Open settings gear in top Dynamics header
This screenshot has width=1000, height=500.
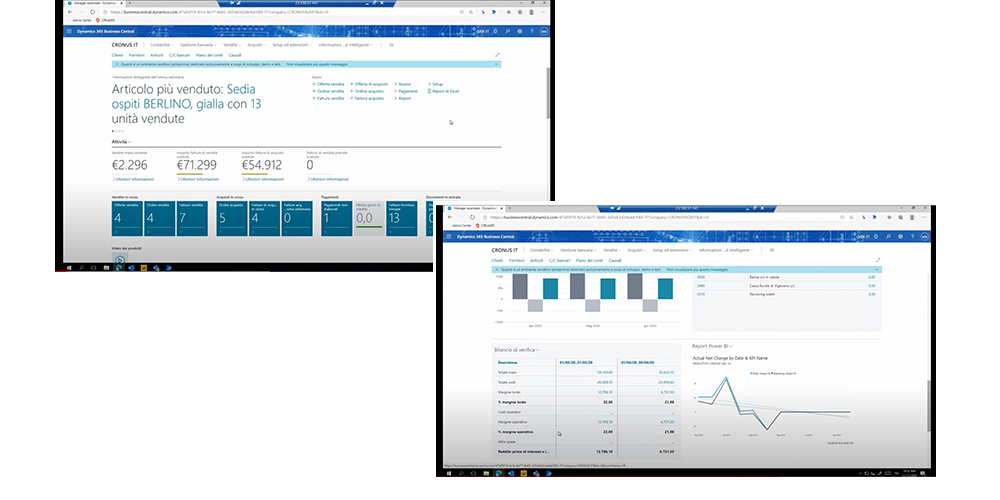(x=519, y=32)
